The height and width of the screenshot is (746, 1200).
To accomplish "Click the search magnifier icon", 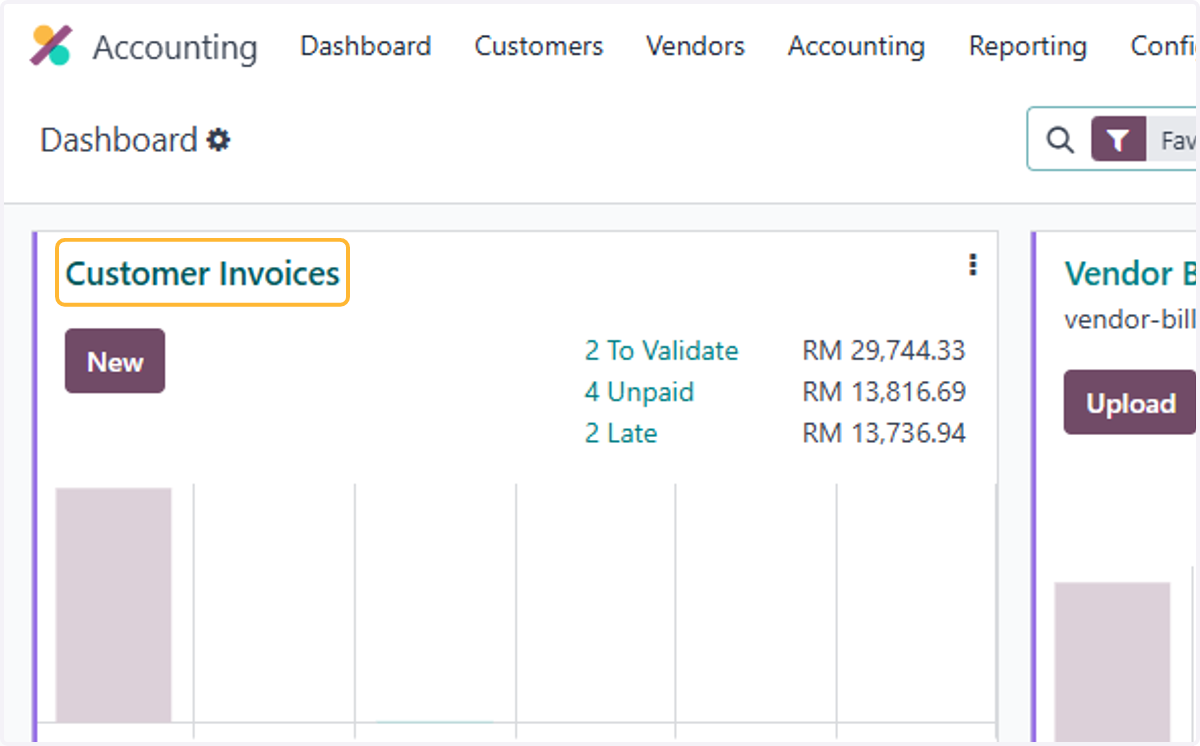I will tap(1060, 140).
